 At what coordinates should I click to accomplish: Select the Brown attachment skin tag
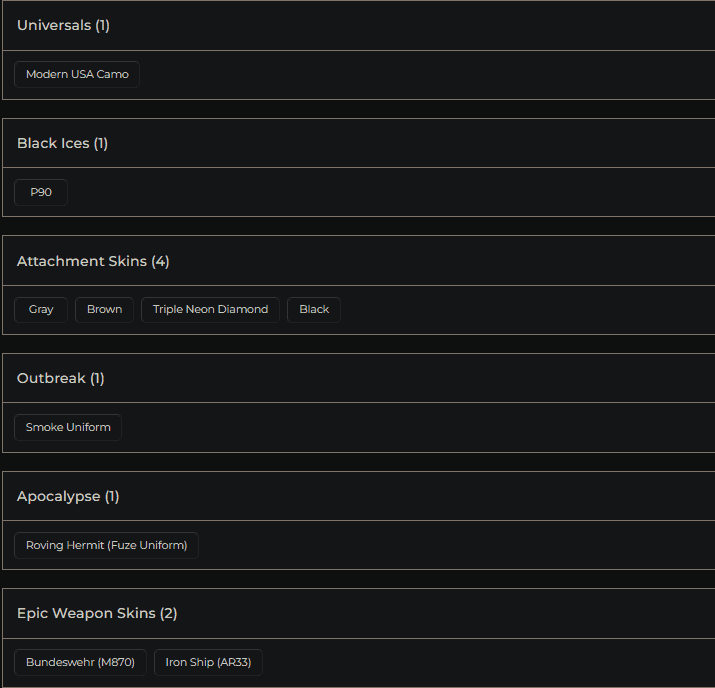[104, 310]
